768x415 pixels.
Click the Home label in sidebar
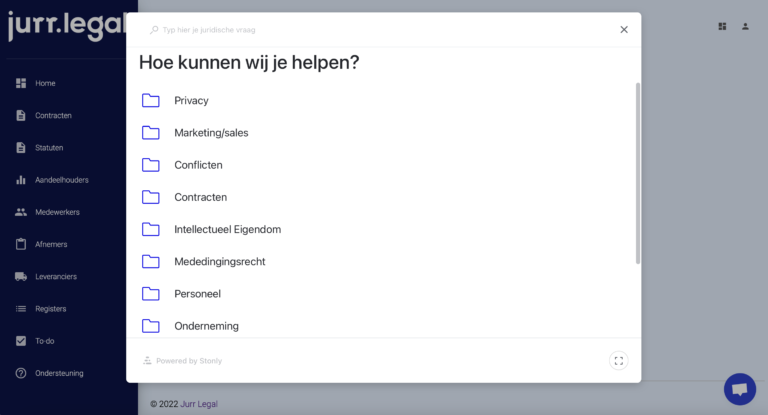(x=45, y=83)
